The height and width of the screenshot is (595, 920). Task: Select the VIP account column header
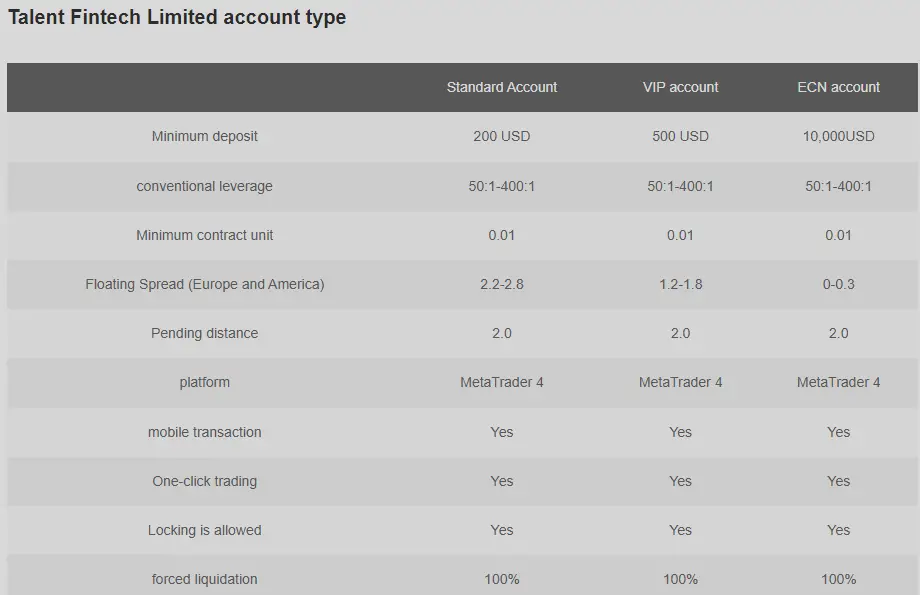680,87
